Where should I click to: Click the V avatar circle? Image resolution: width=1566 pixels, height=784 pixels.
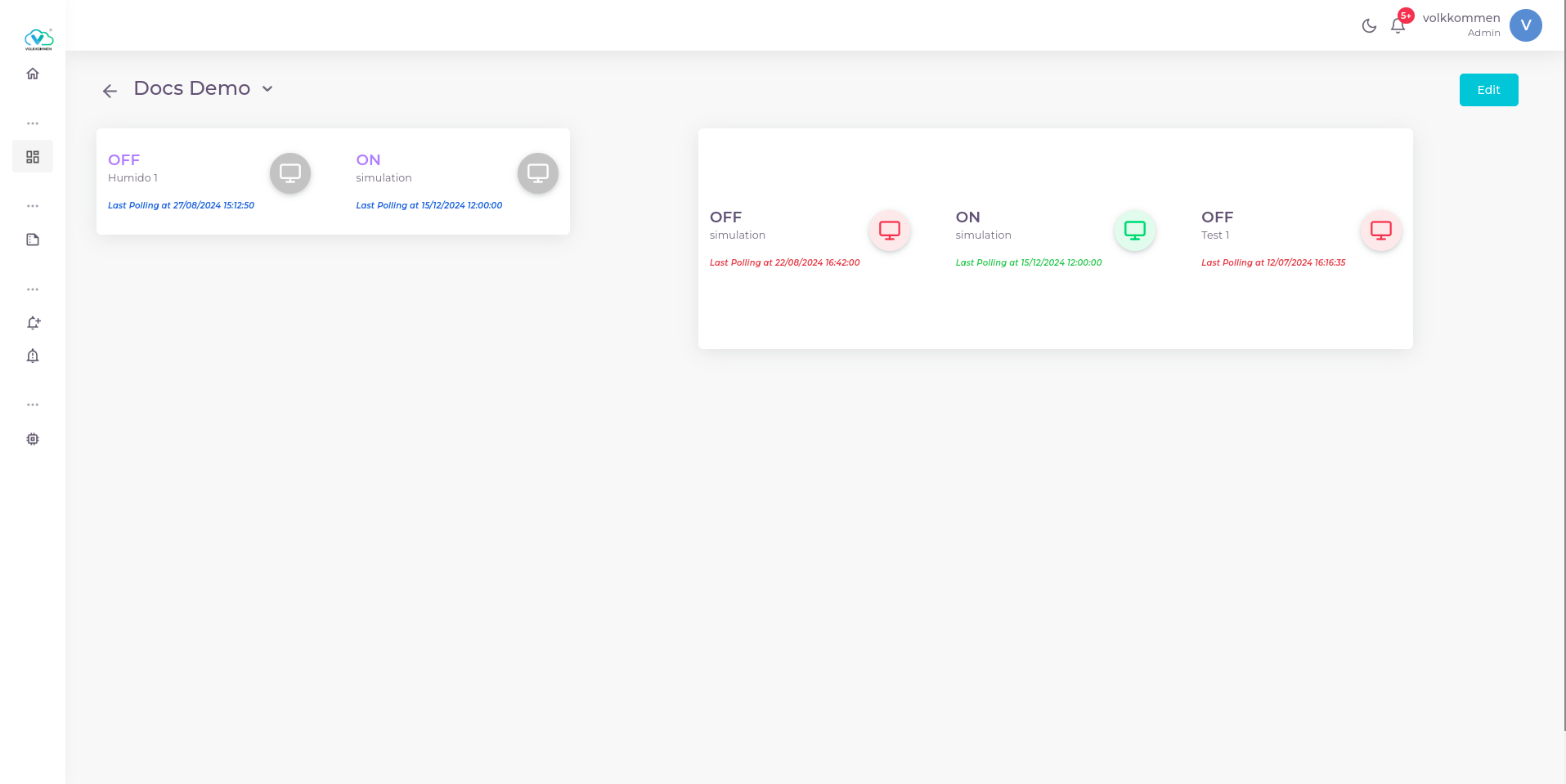pos(1525,25)
